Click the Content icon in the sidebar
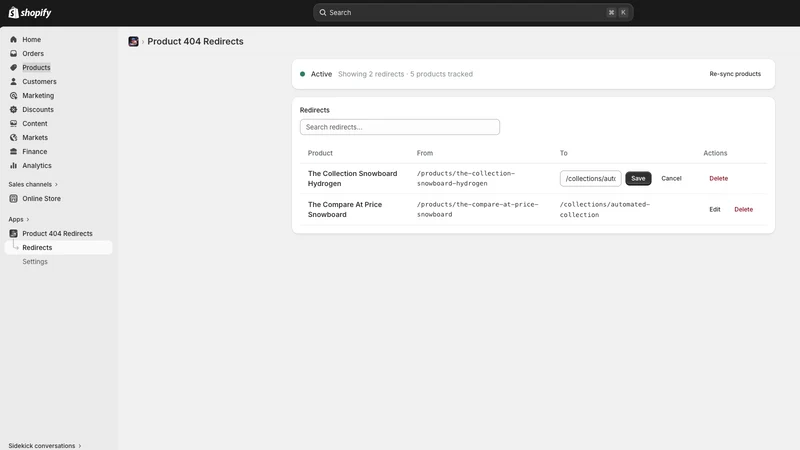 tap(13, 123)
